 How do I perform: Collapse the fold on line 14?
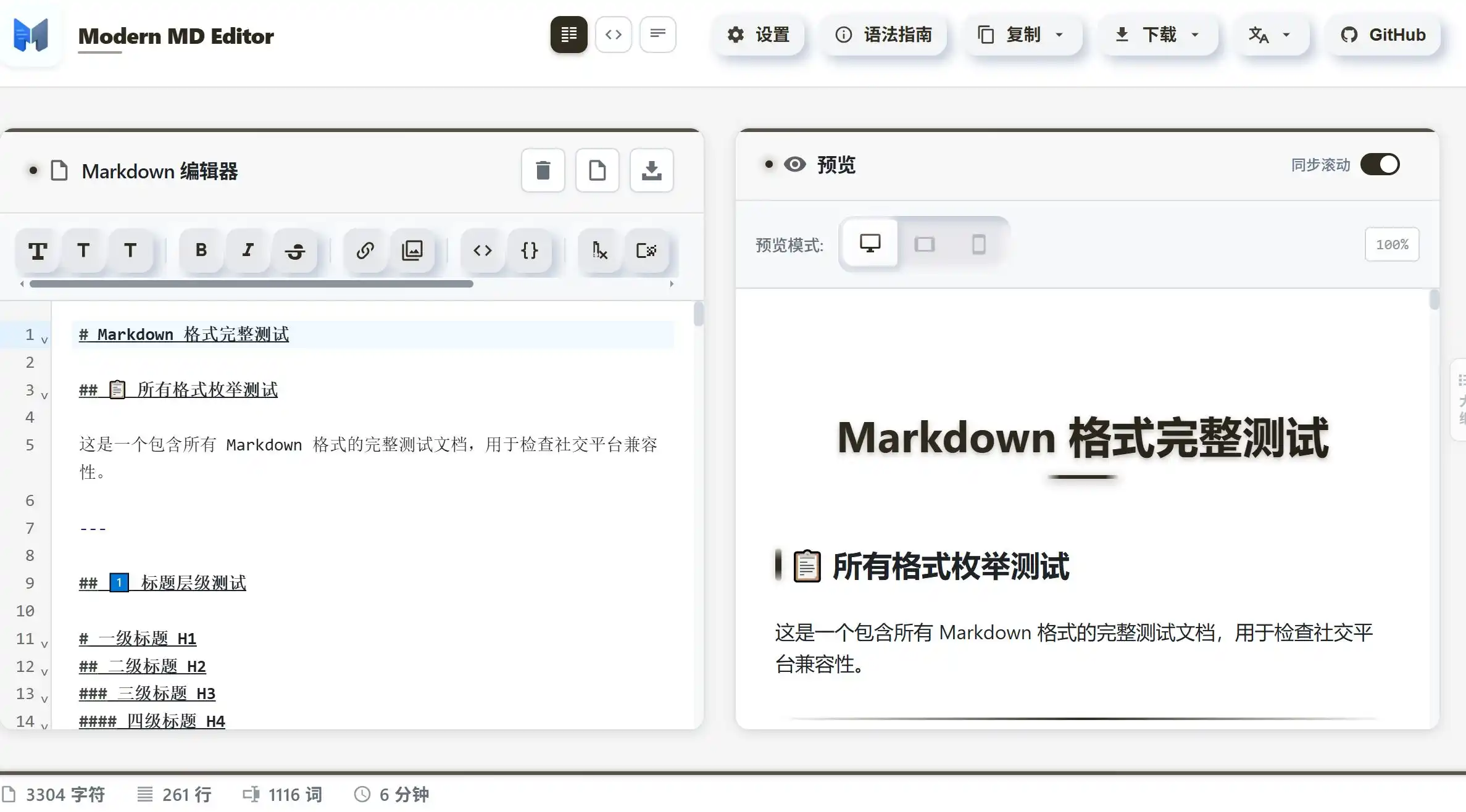point(44,726)
